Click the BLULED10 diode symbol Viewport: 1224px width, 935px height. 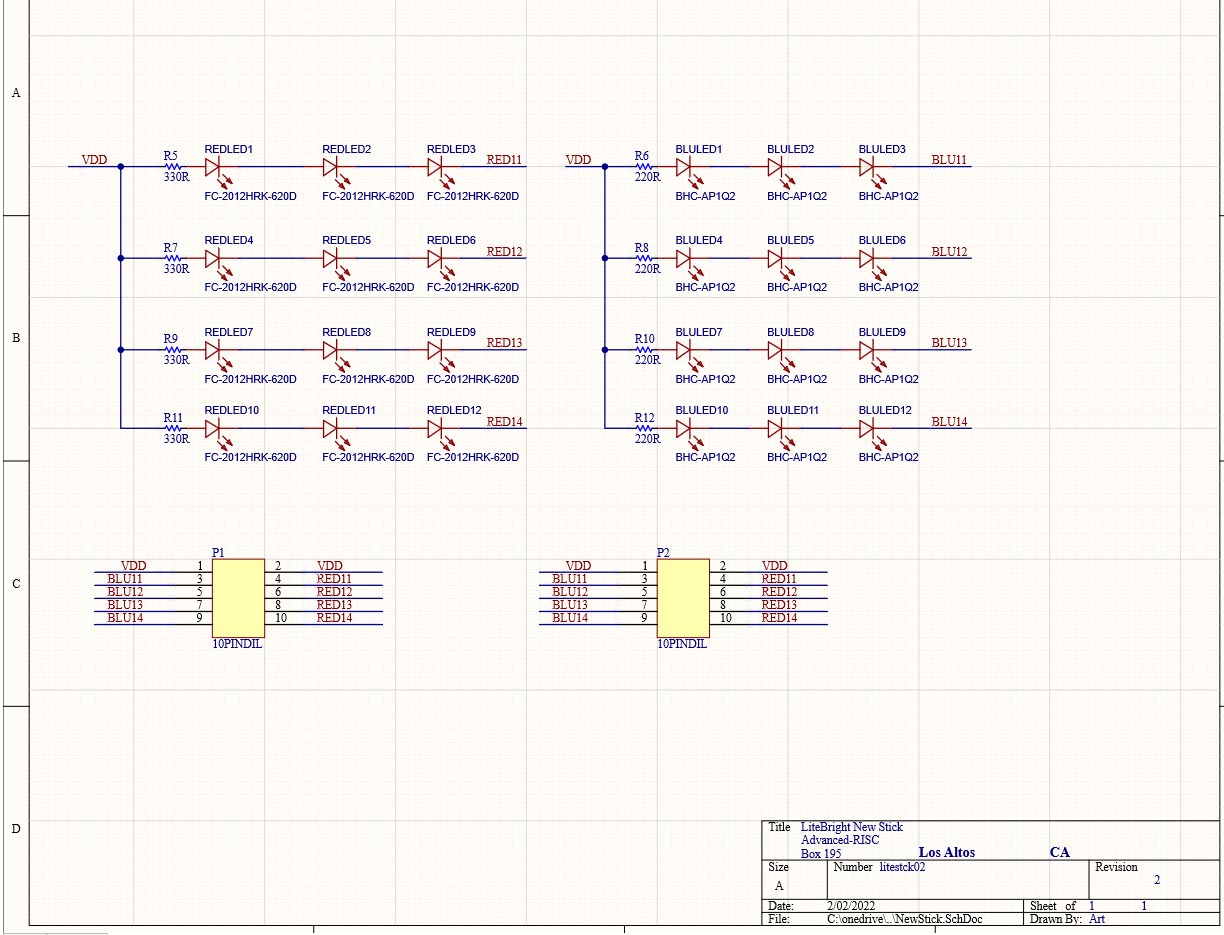[x=684, y=428]
